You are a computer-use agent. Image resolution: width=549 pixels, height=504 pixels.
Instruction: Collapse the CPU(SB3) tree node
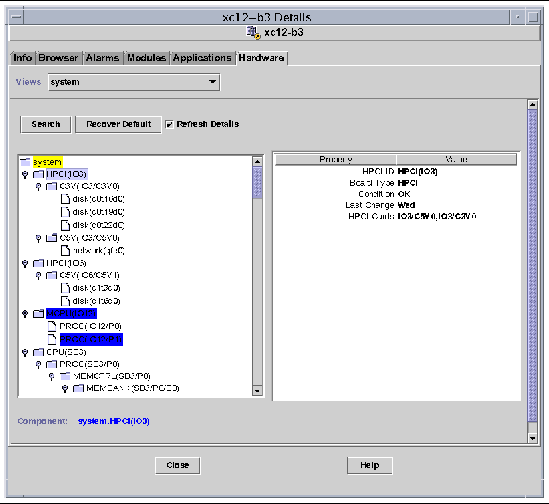tap(25, 352)
